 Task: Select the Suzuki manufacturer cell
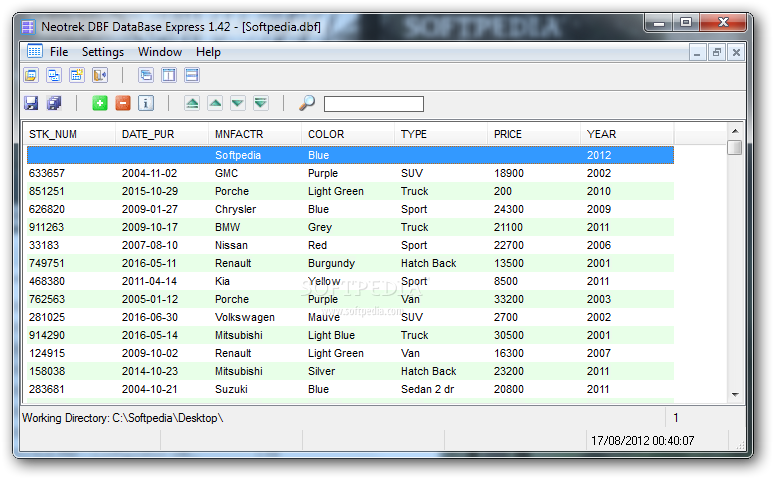pyautogui.click(x=232, y=390)
